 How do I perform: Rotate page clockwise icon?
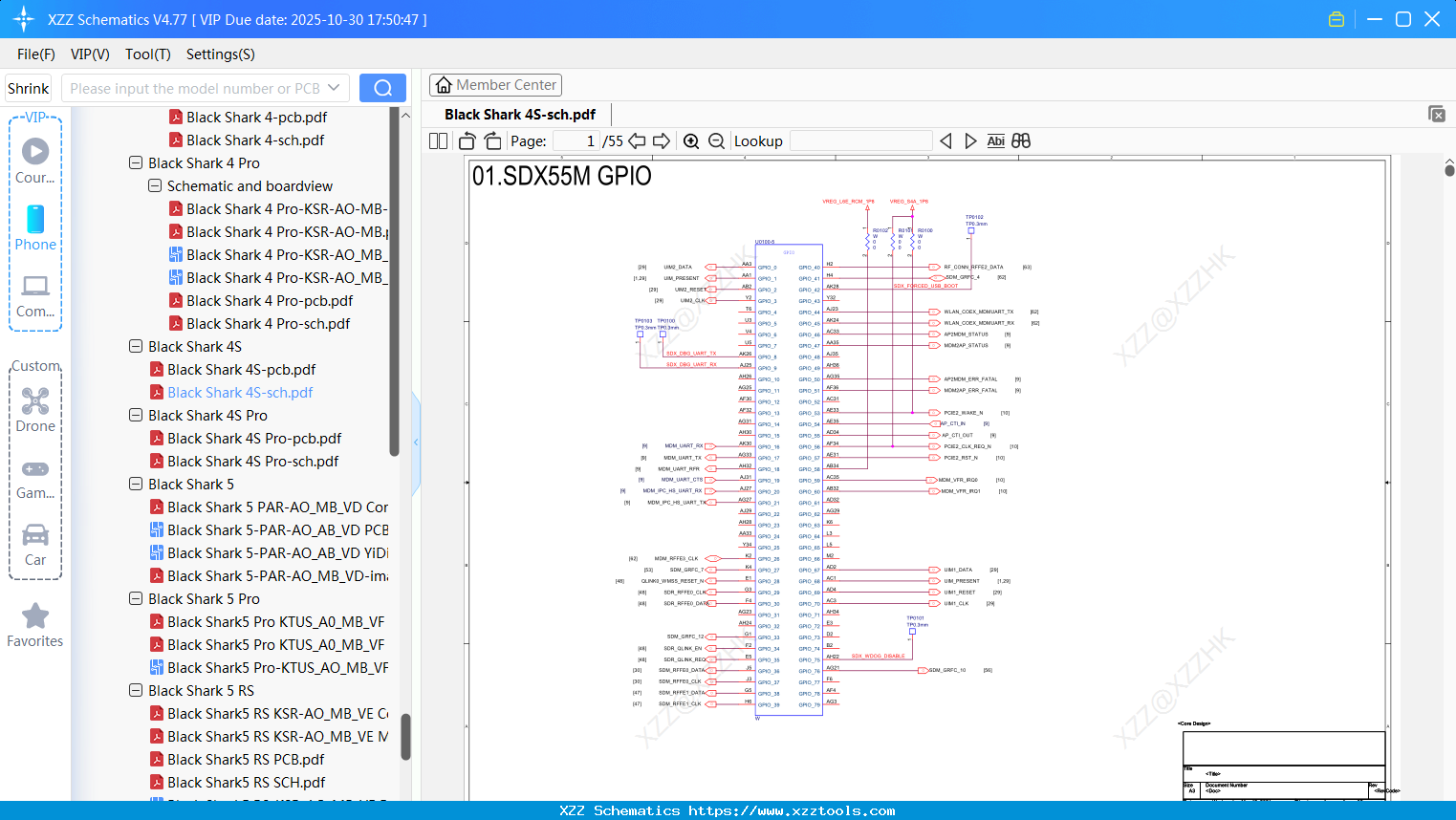[x=492, y=141]
